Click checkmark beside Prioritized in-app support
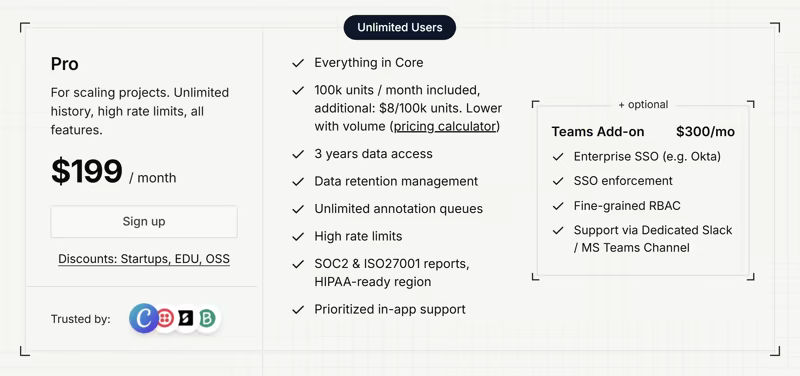The width and height of the screenshot is (800, 376). pyautogui.click(x=298, y=310)
